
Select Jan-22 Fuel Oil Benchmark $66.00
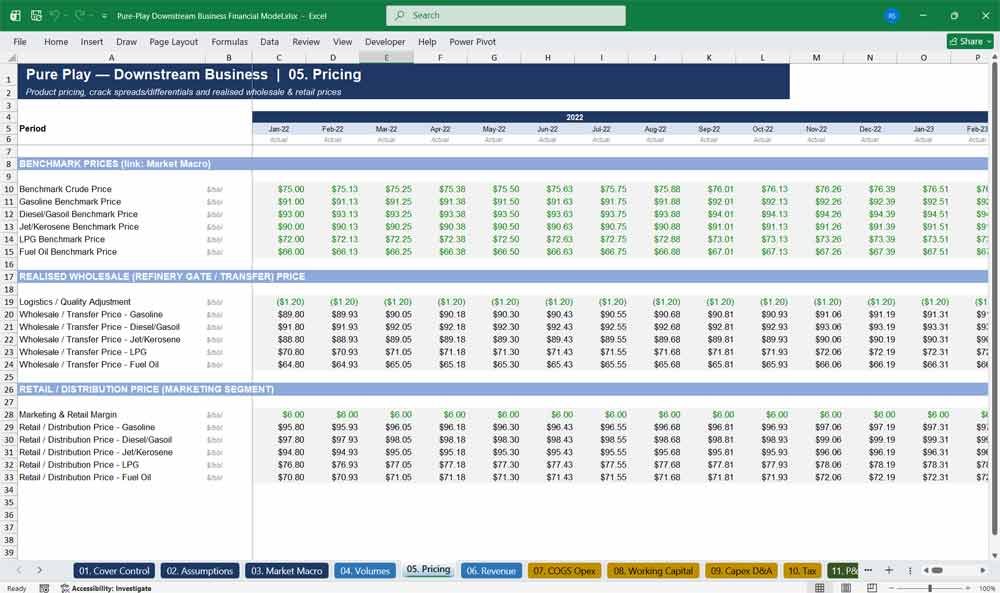(x=279, y=252)
